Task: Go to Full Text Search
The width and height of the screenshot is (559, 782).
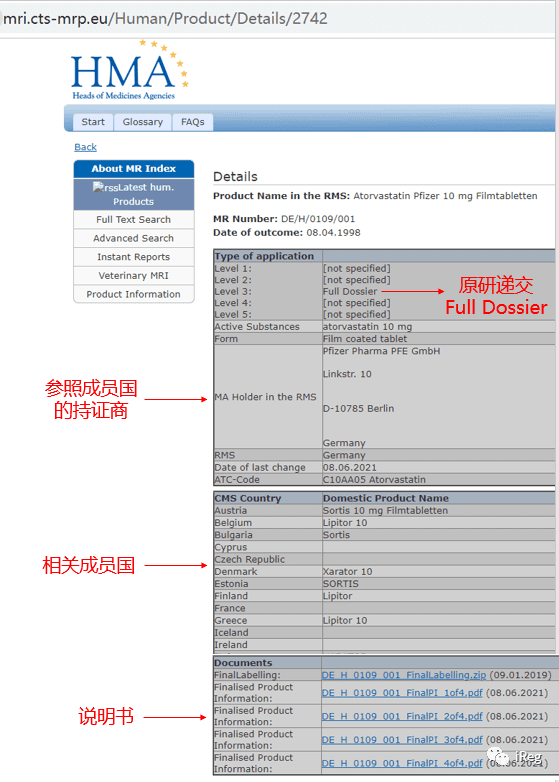Action: (134, 219)
